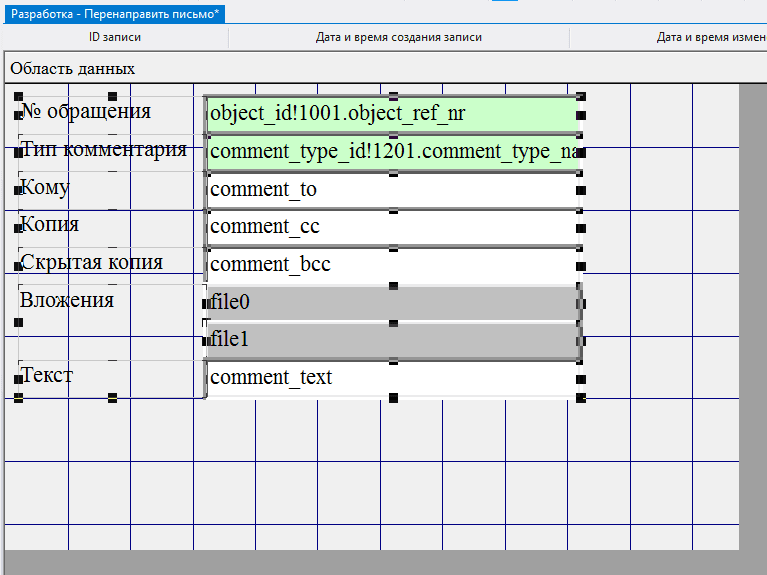Click the 'Вложения' label control
767x575 pixels.
pyautogui.click(x=68, y=300)
